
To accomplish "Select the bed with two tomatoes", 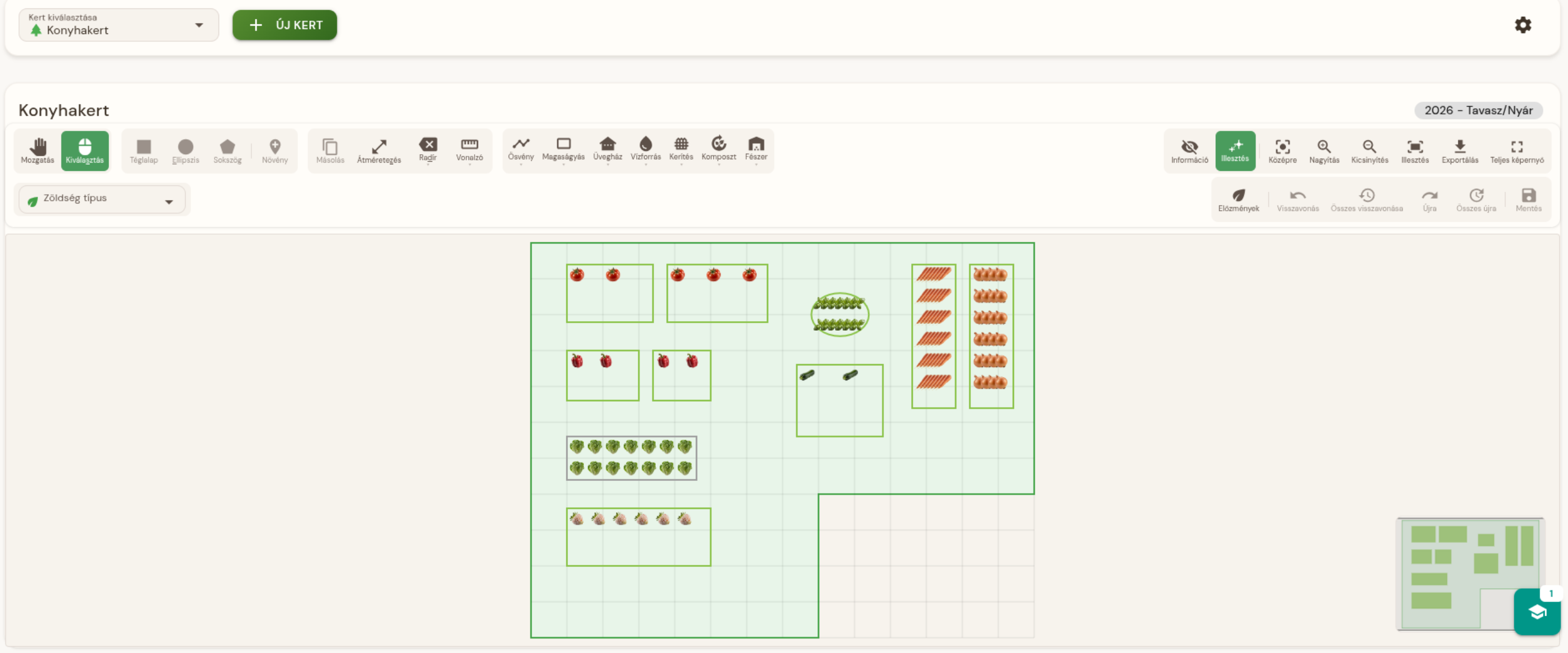I will pos(609,293).
